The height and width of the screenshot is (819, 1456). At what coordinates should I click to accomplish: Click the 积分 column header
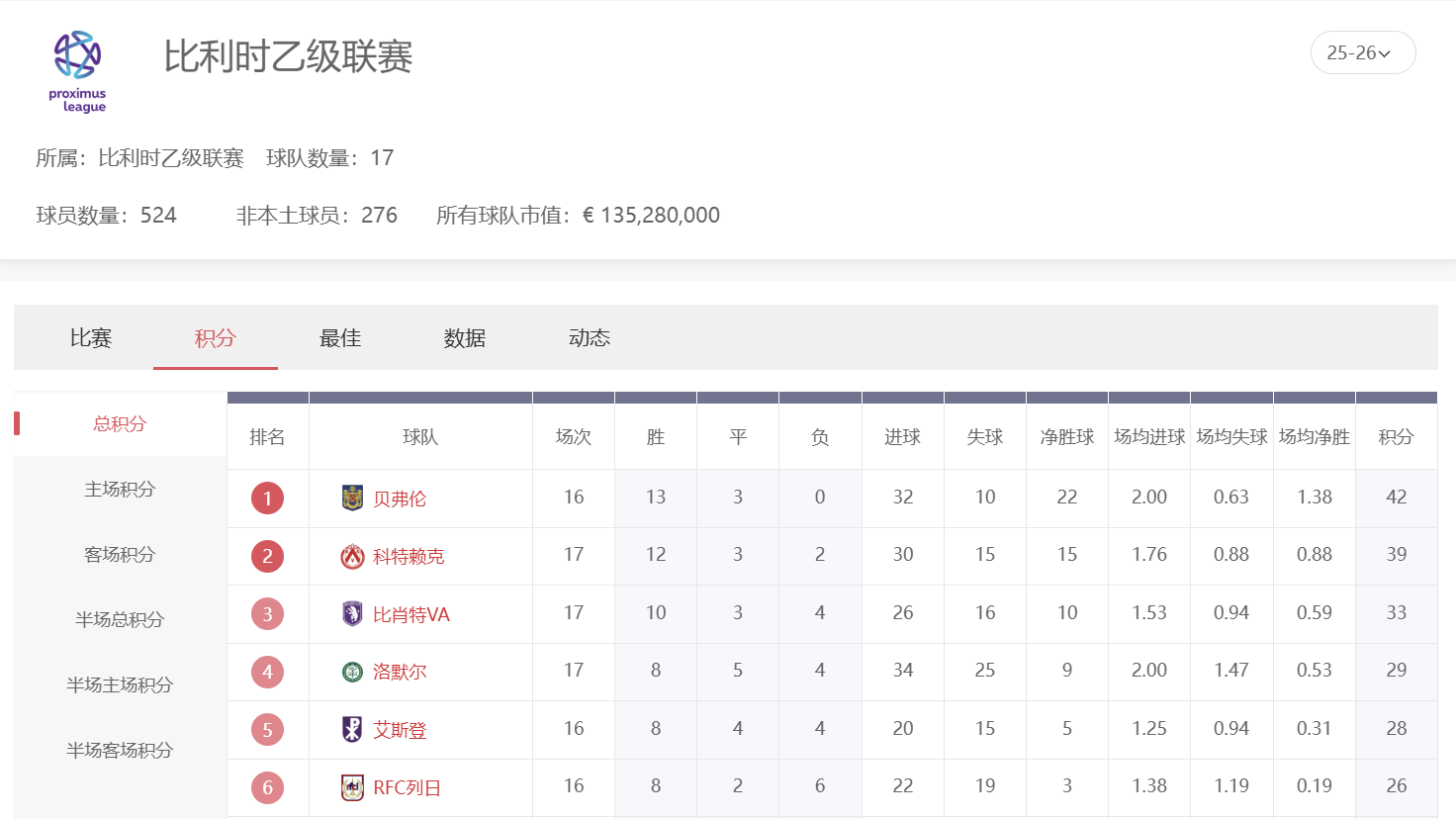(1396, 437)
